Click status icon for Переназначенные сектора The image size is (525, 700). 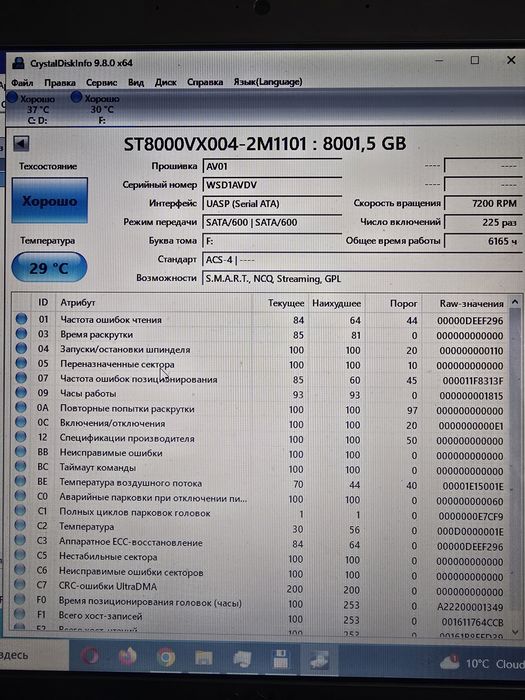point(21,363)
